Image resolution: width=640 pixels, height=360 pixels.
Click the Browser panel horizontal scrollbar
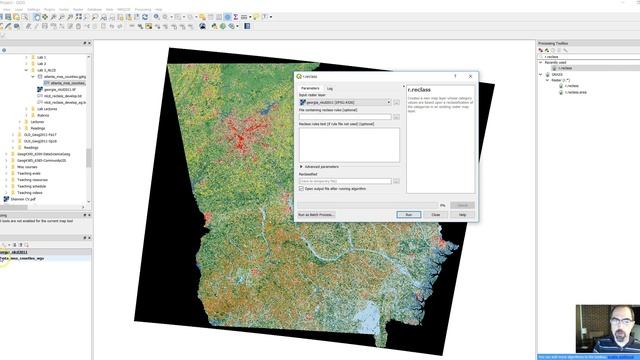[x=14, y=207]
